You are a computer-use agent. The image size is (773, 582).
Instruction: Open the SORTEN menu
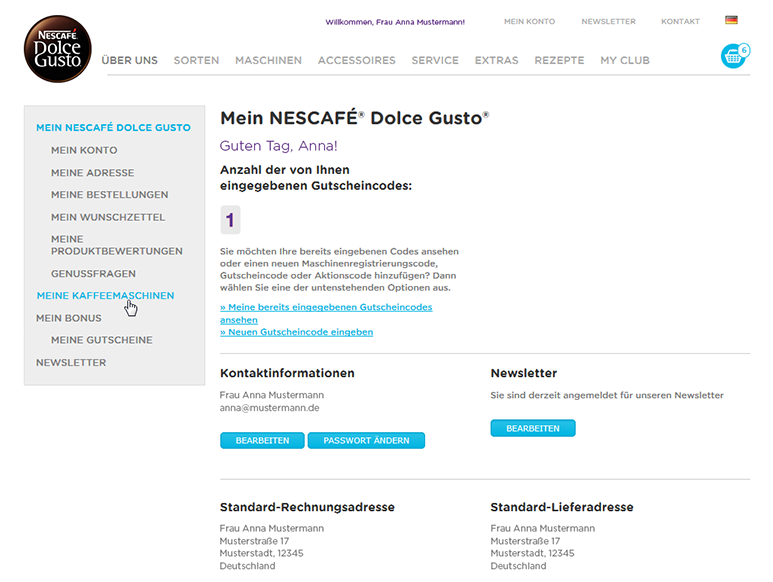(x=196, y=60)
